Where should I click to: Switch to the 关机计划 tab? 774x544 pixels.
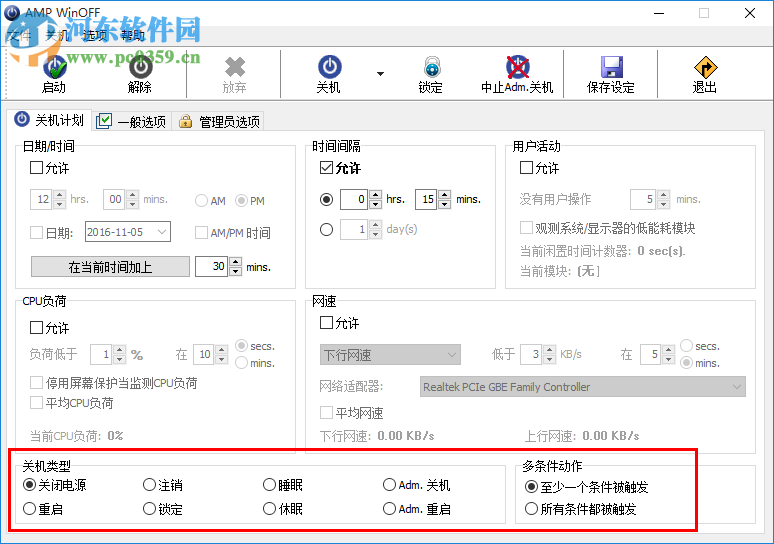(50, 120)
